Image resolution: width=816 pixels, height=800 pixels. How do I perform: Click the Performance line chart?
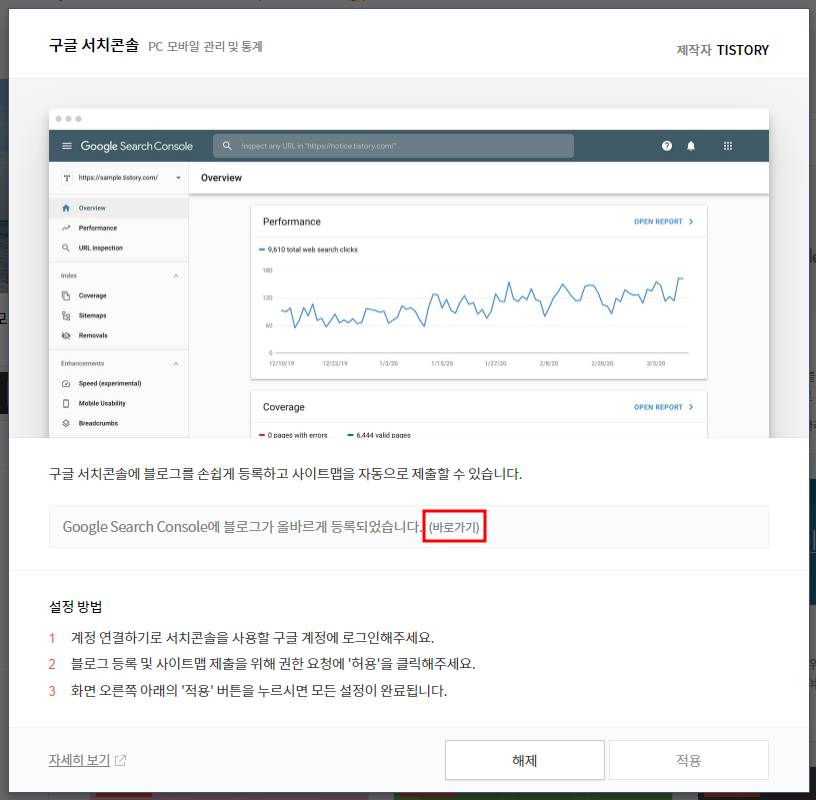479,310
